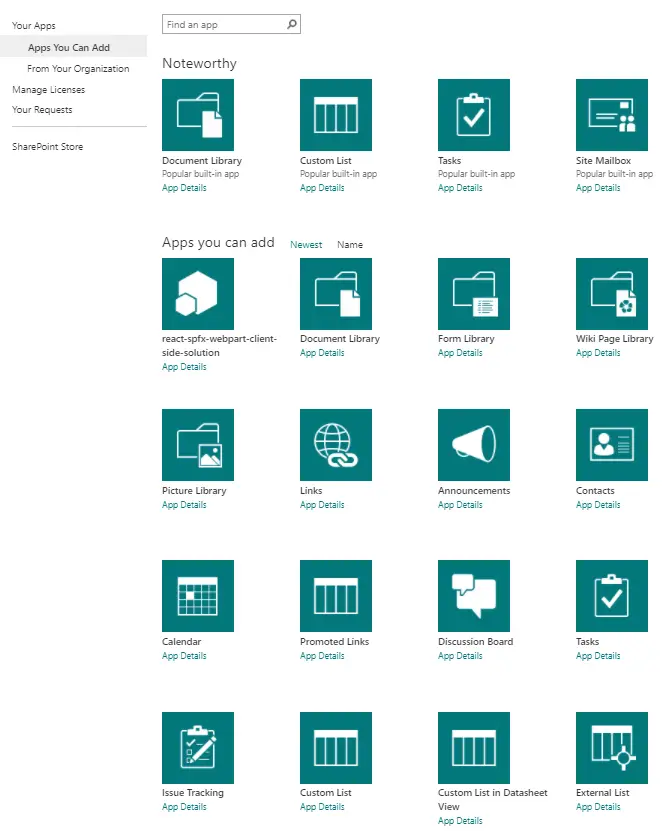The image size is (669, 831).
Task: Open the Noteworthy Tasks tile icon
Action: pos(473,115)
